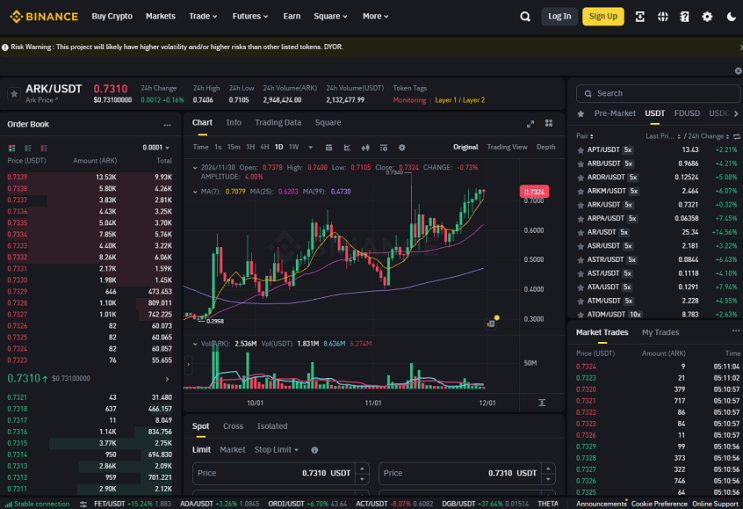Open the FDUSD market tab

coord(687,114)
